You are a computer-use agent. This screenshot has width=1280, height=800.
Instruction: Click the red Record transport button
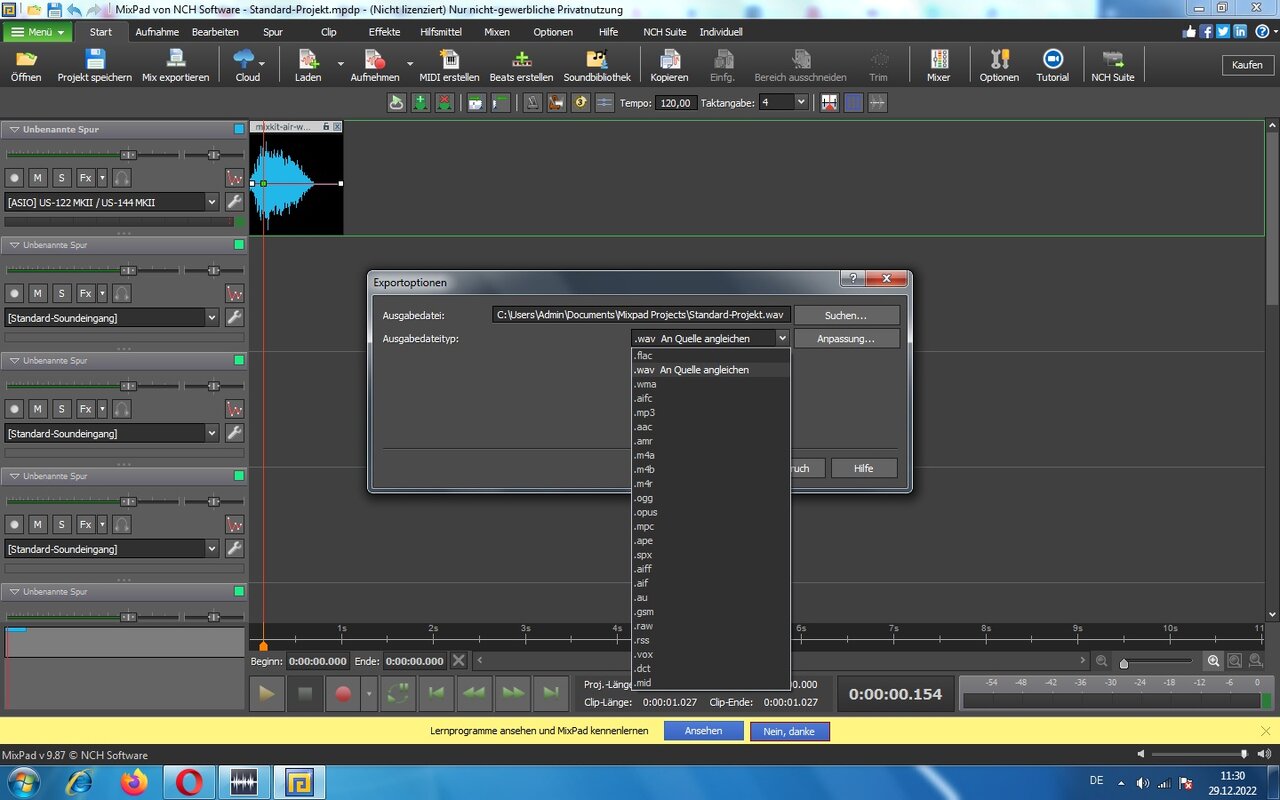(x=343, y=693)
